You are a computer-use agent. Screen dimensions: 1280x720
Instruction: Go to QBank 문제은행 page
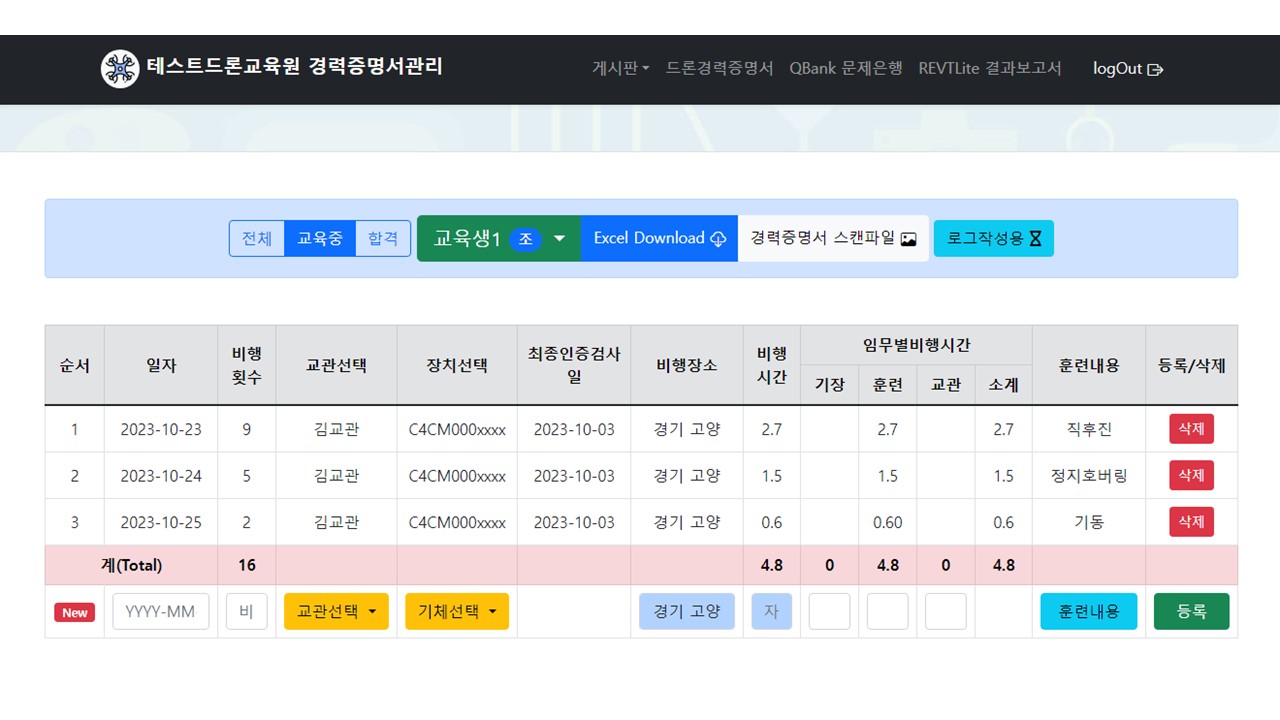(x=845, y=69)
